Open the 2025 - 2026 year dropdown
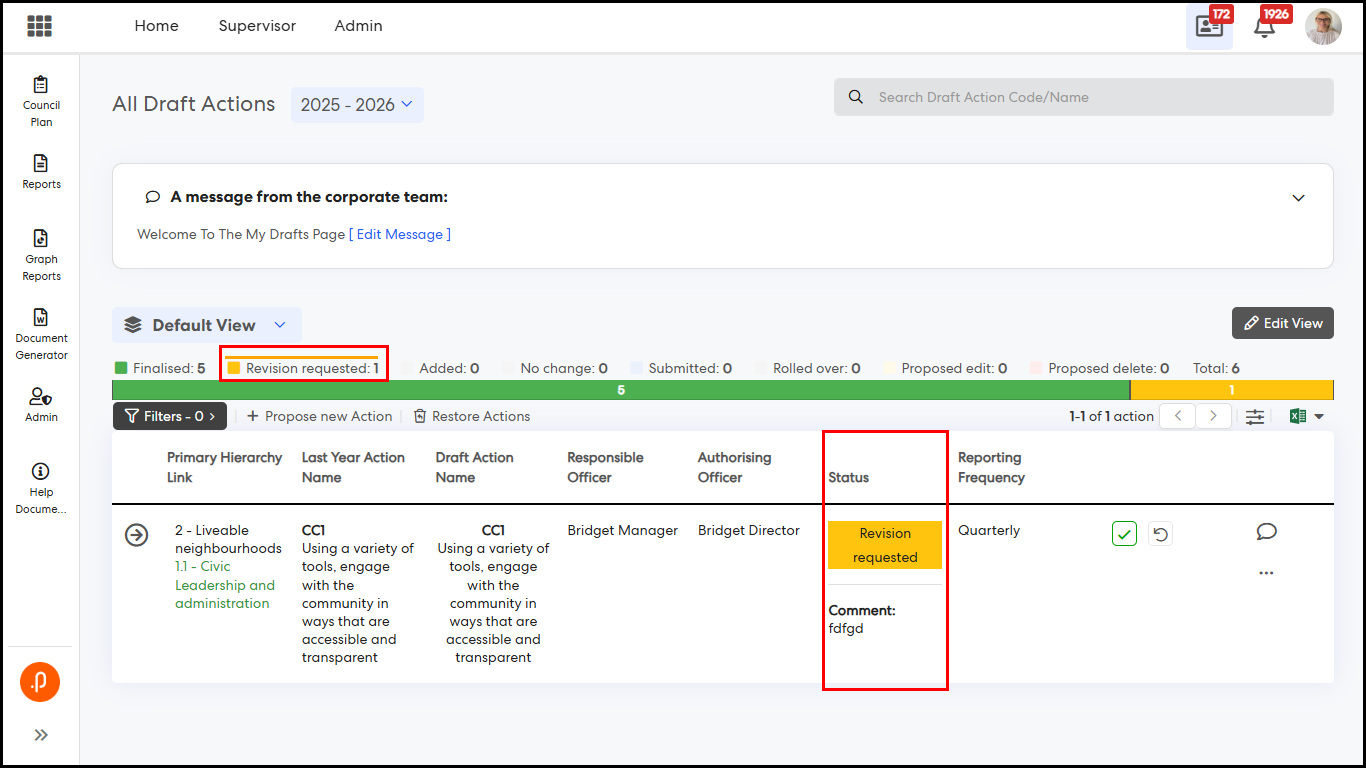The image size is (1366, 768). pos(357,105)
